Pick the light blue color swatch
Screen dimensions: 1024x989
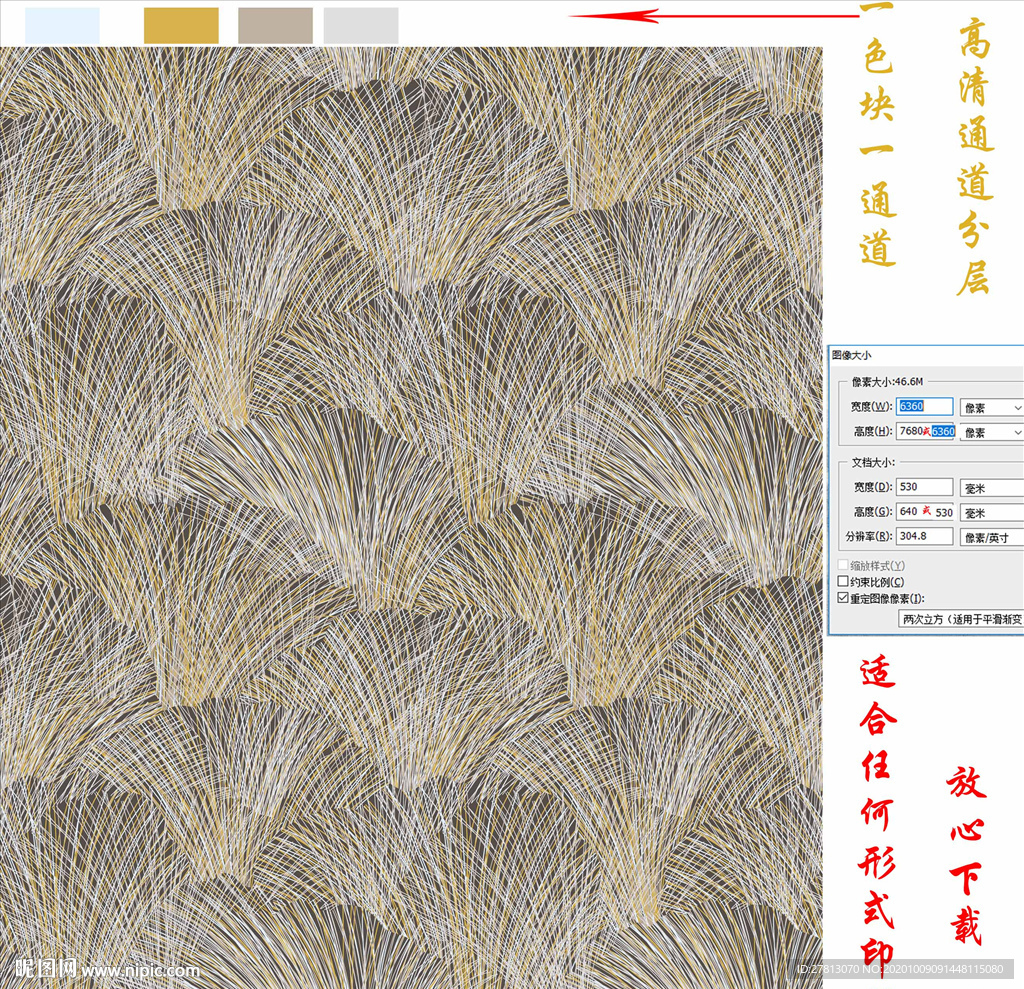point(62,25)
